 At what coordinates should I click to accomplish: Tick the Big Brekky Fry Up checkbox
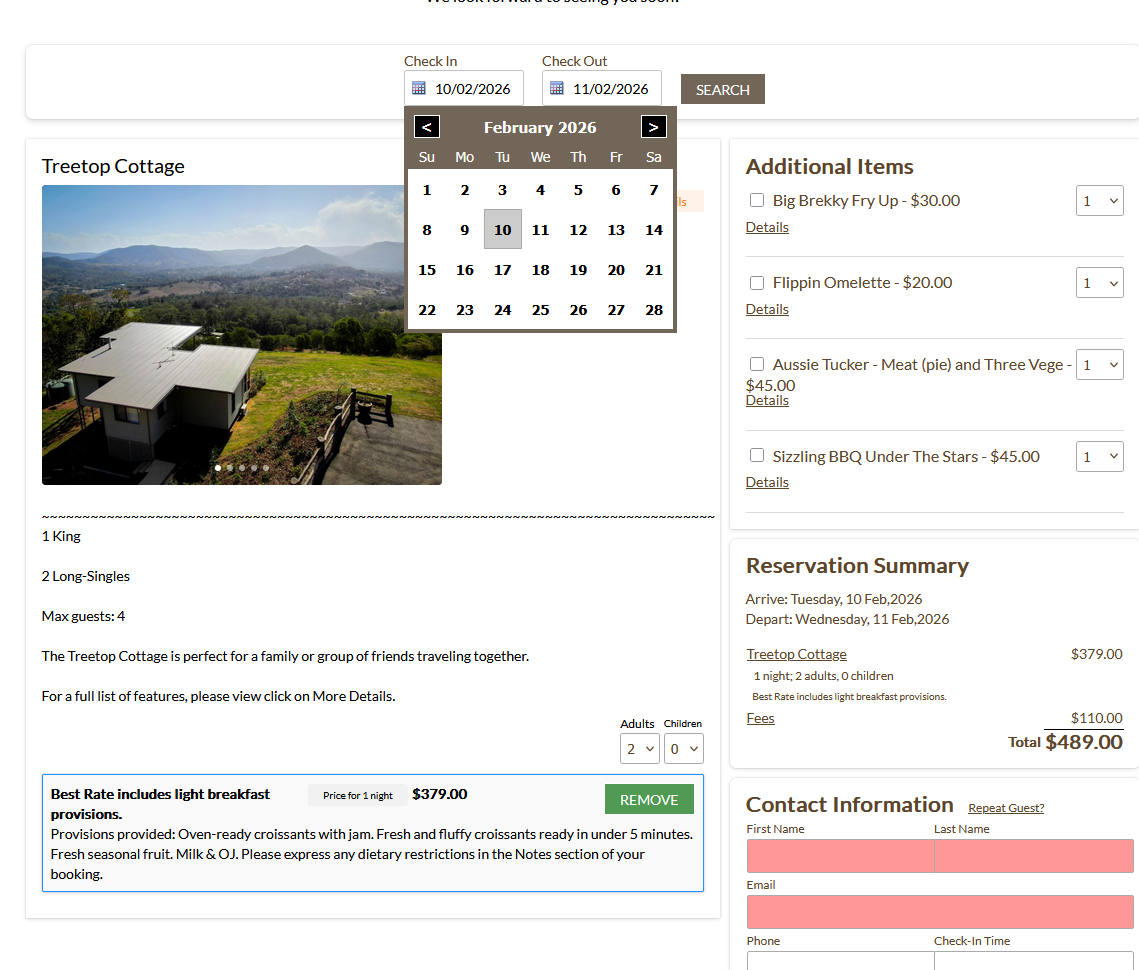click(x=757, y=200)
